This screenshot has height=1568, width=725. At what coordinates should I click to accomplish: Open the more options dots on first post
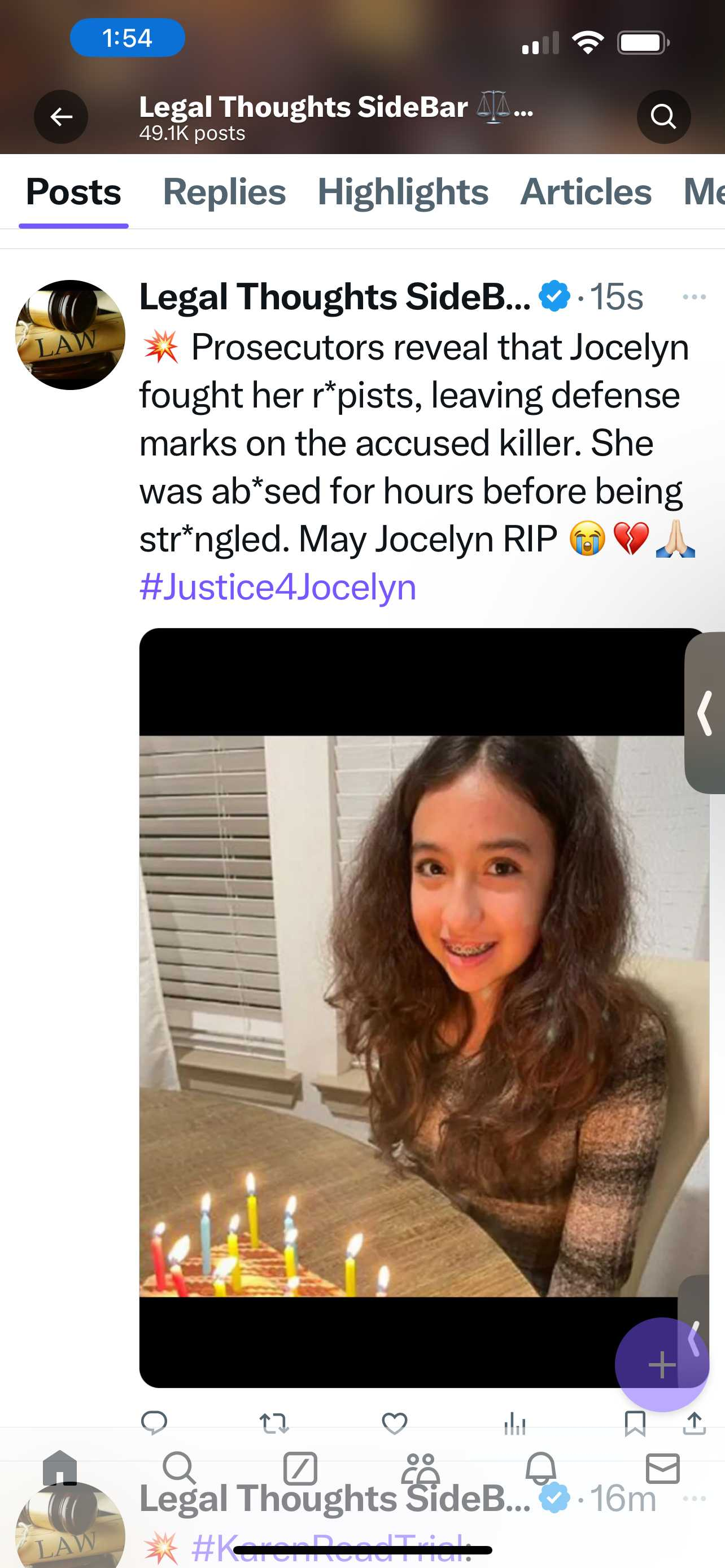[694, 297]
